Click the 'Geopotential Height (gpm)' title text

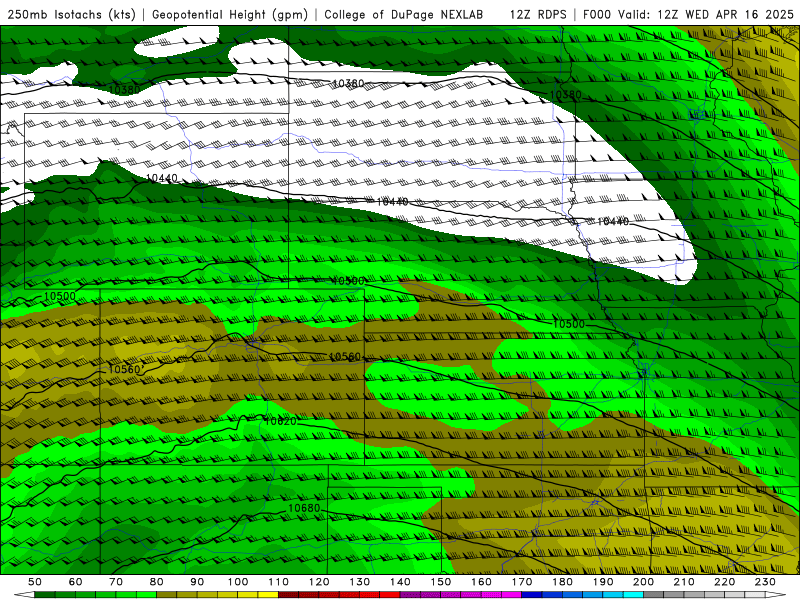[230, 15]
